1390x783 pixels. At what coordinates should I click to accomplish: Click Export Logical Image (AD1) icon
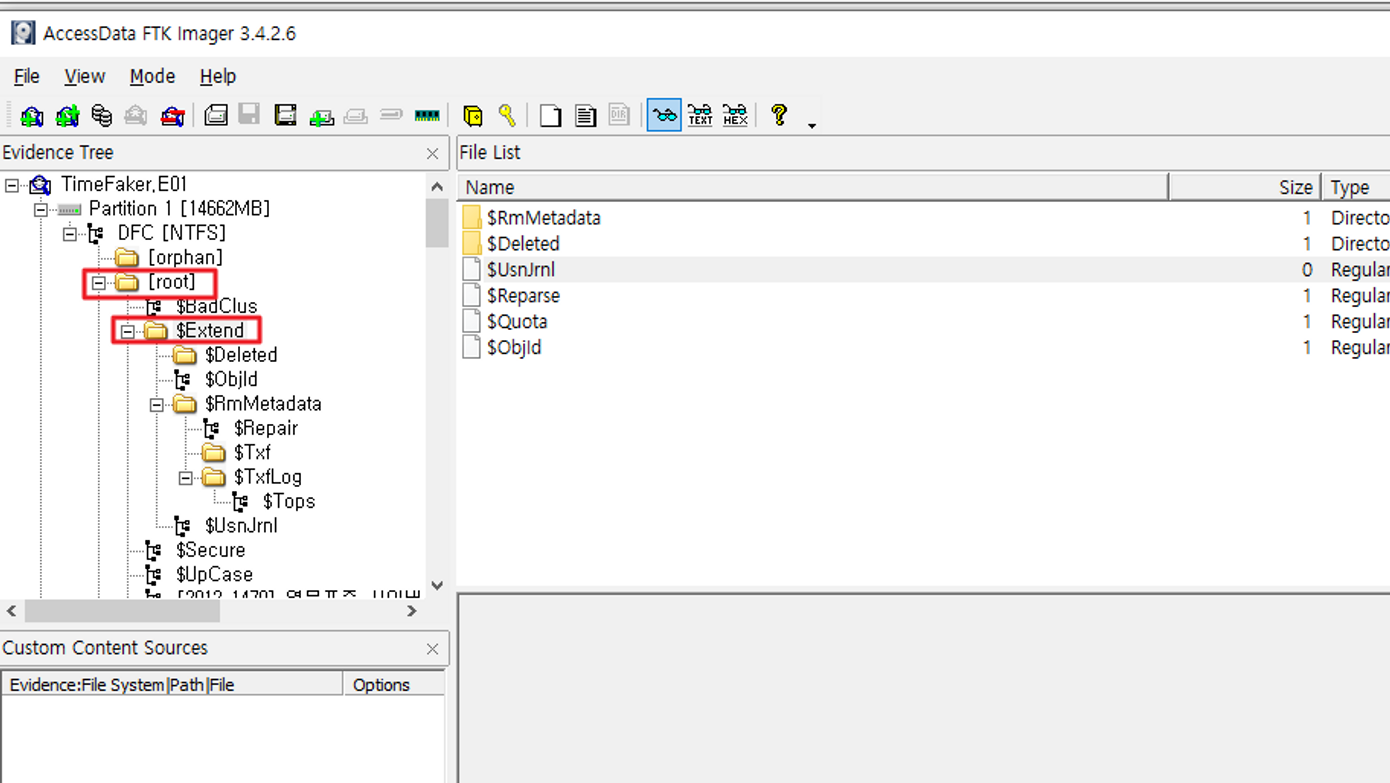point(285,115)
